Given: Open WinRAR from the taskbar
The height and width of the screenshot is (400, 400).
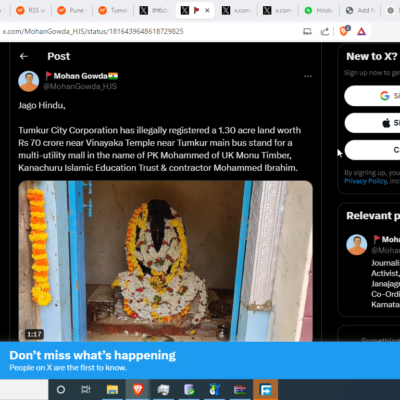Looking at the screenshot, I should click(x=240, y=389).
